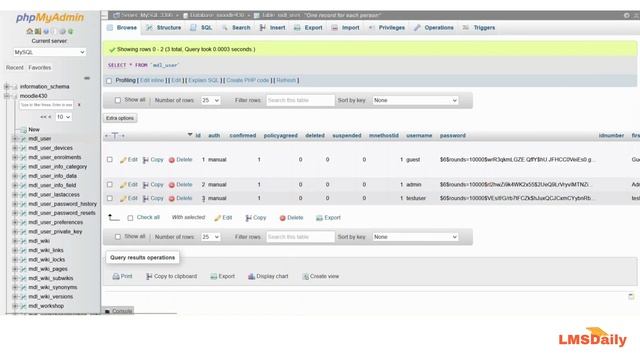Select the mdl_wiki_pages table in tree
640x360 pixels.
click(x=48, y=269)
